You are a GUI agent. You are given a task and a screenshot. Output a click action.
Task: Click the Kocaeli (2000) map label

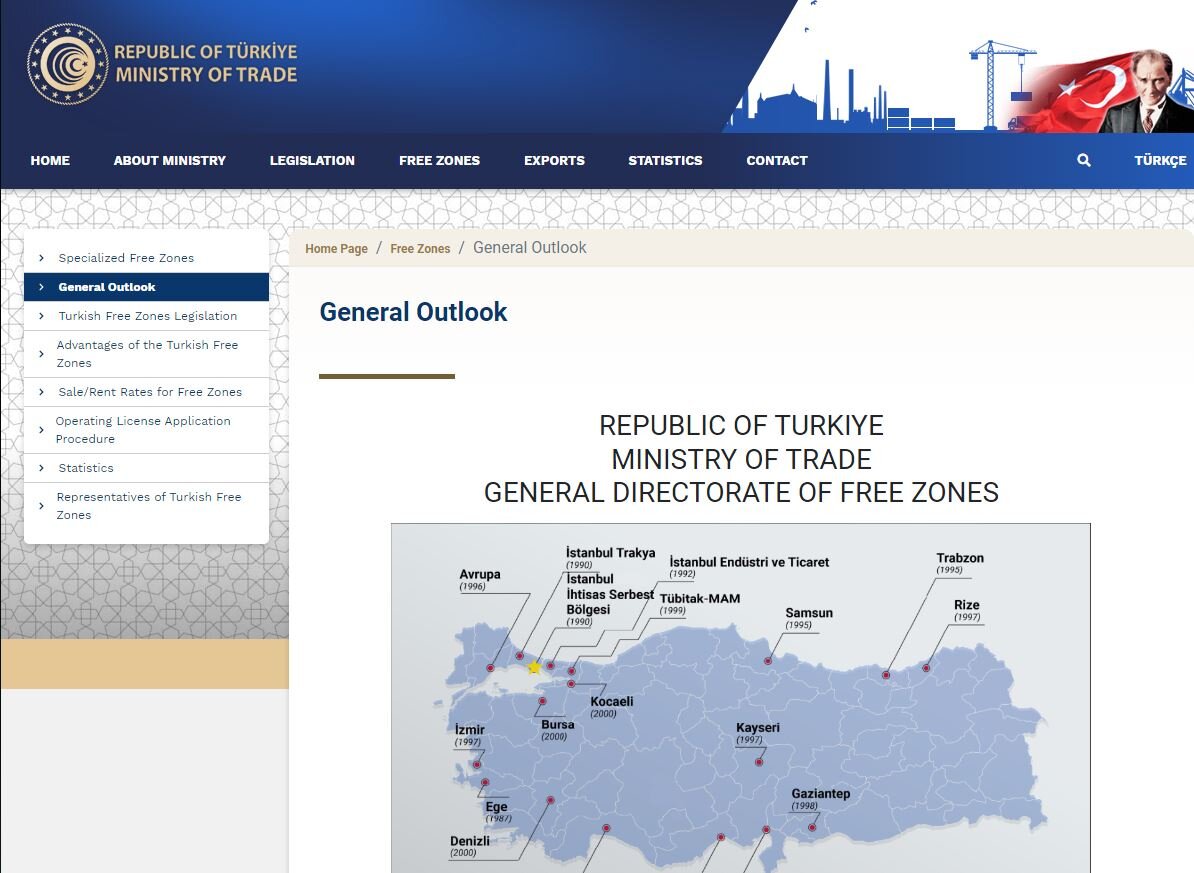point(611,707)
